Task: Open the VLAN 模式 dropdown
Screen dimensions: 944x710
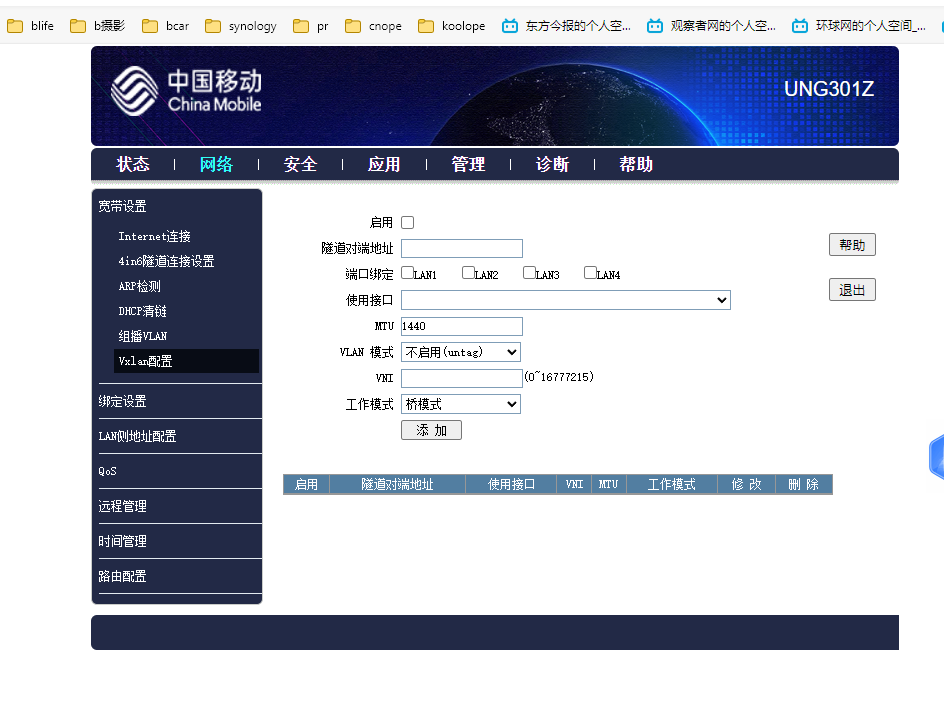Action: 460,352
